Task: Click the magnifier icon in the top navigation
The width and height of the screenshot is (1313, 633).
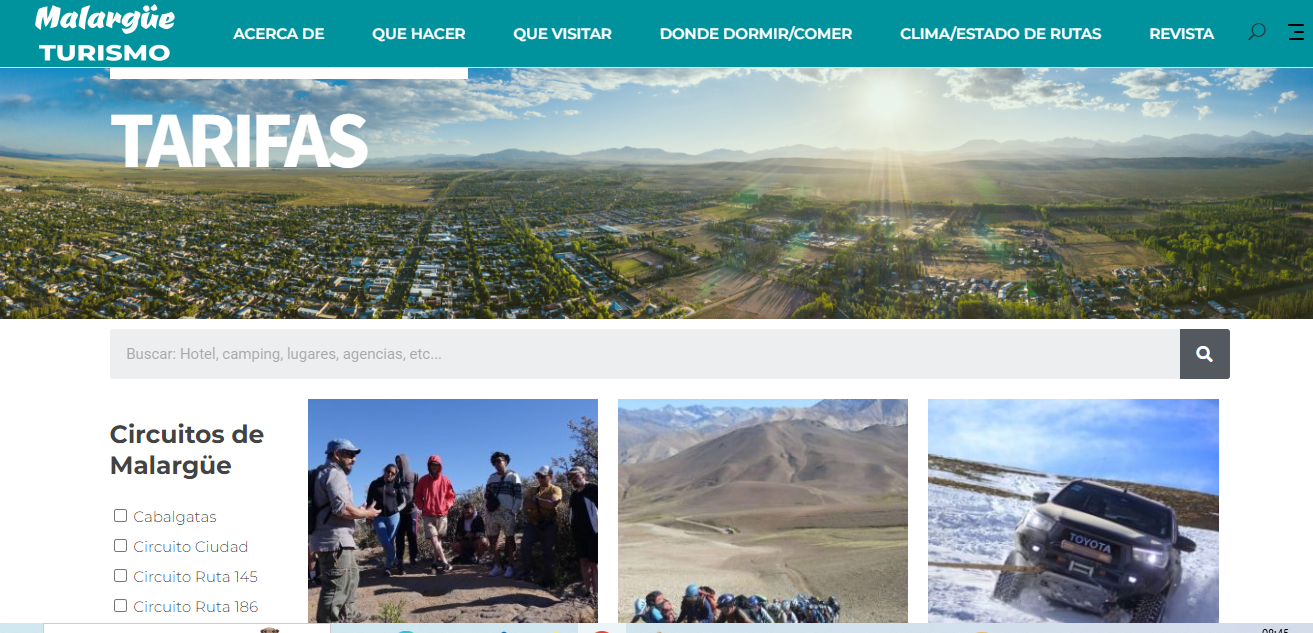Action: 1257,32
